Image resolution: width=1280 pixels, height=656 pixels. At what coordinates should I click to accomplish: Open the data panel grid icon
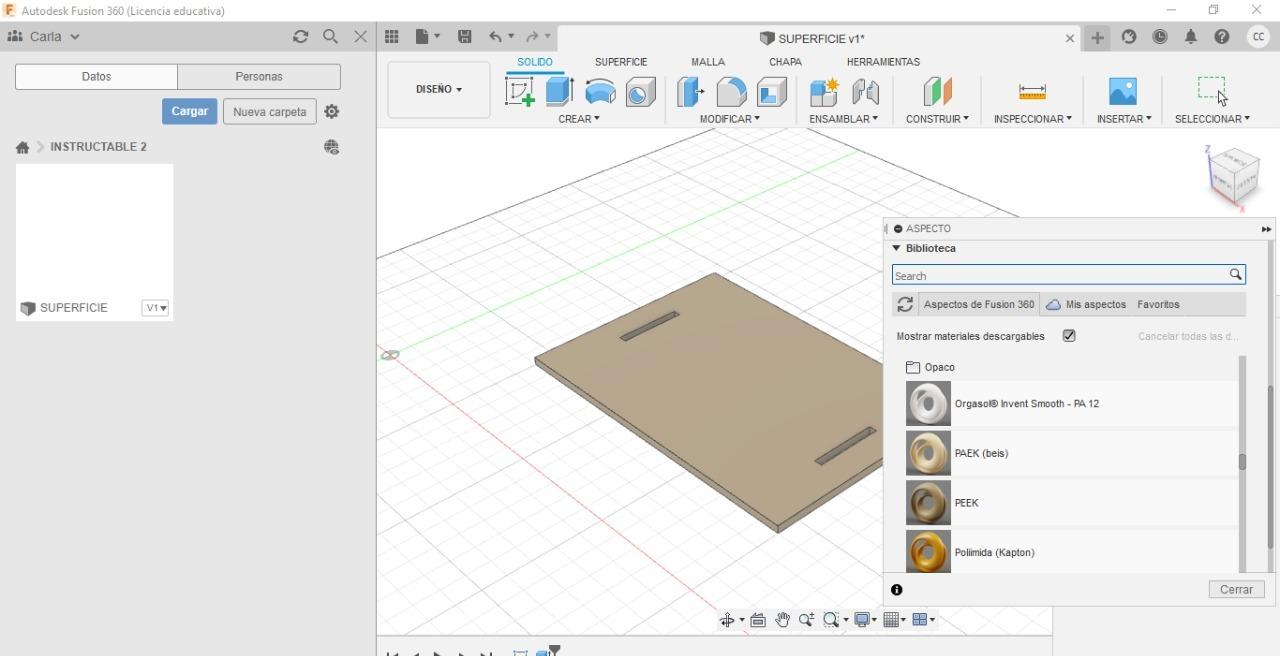pos(392,37)
